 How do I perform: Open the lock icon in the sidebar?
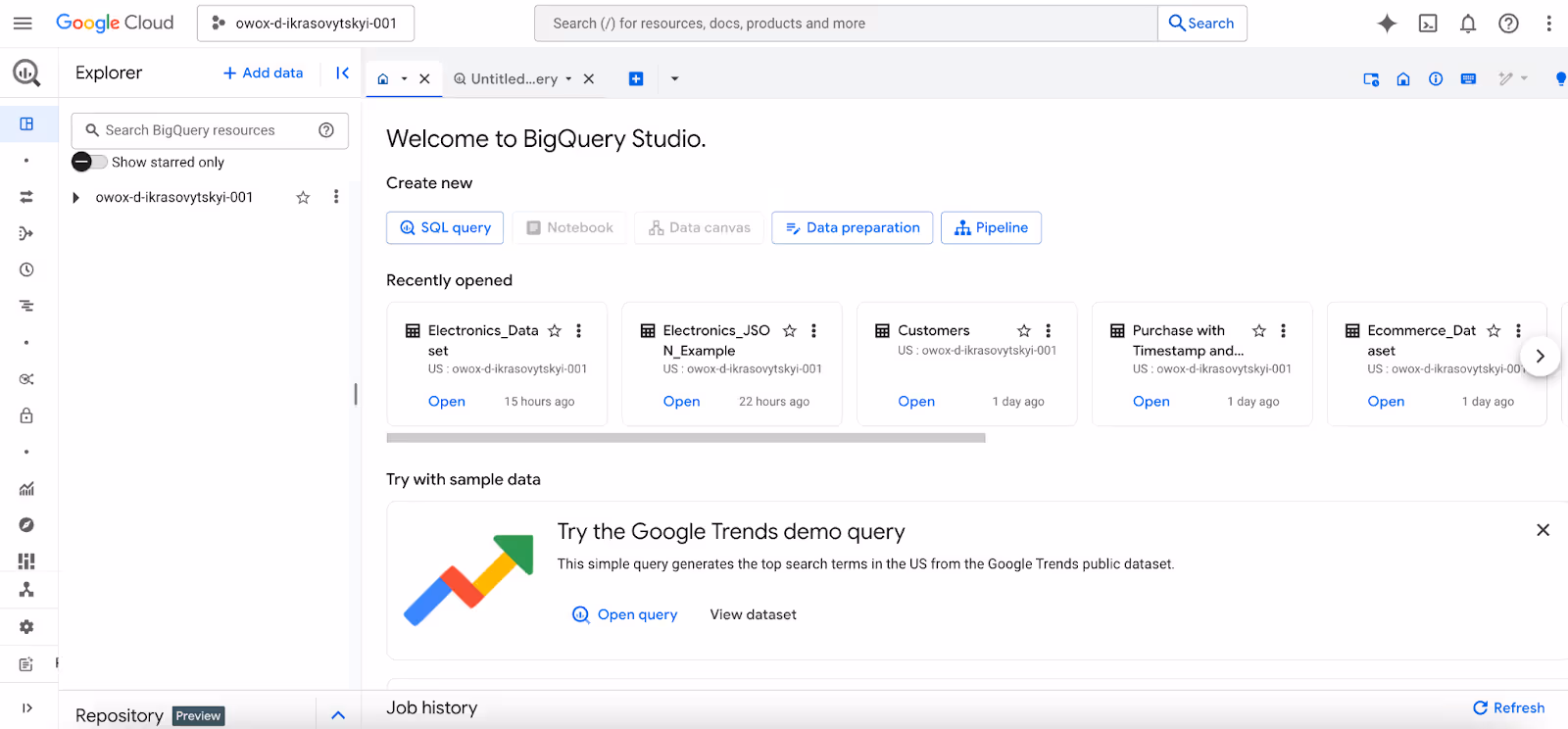pos(26,415)
